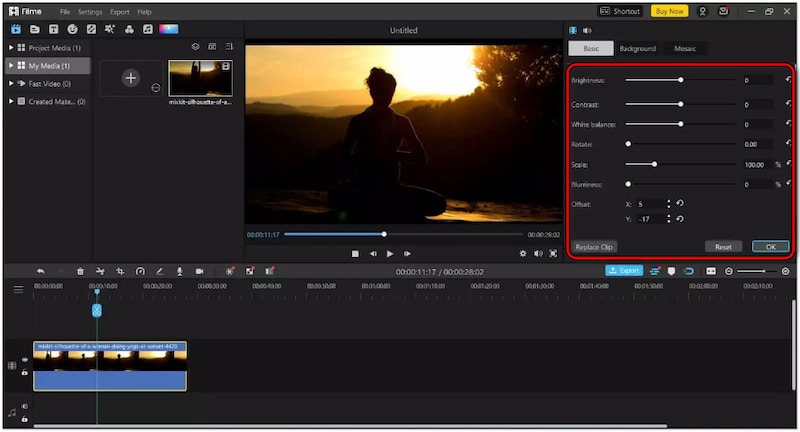Open the Export menu
Viewport: 800px width, 432px height.
[119, 11]
